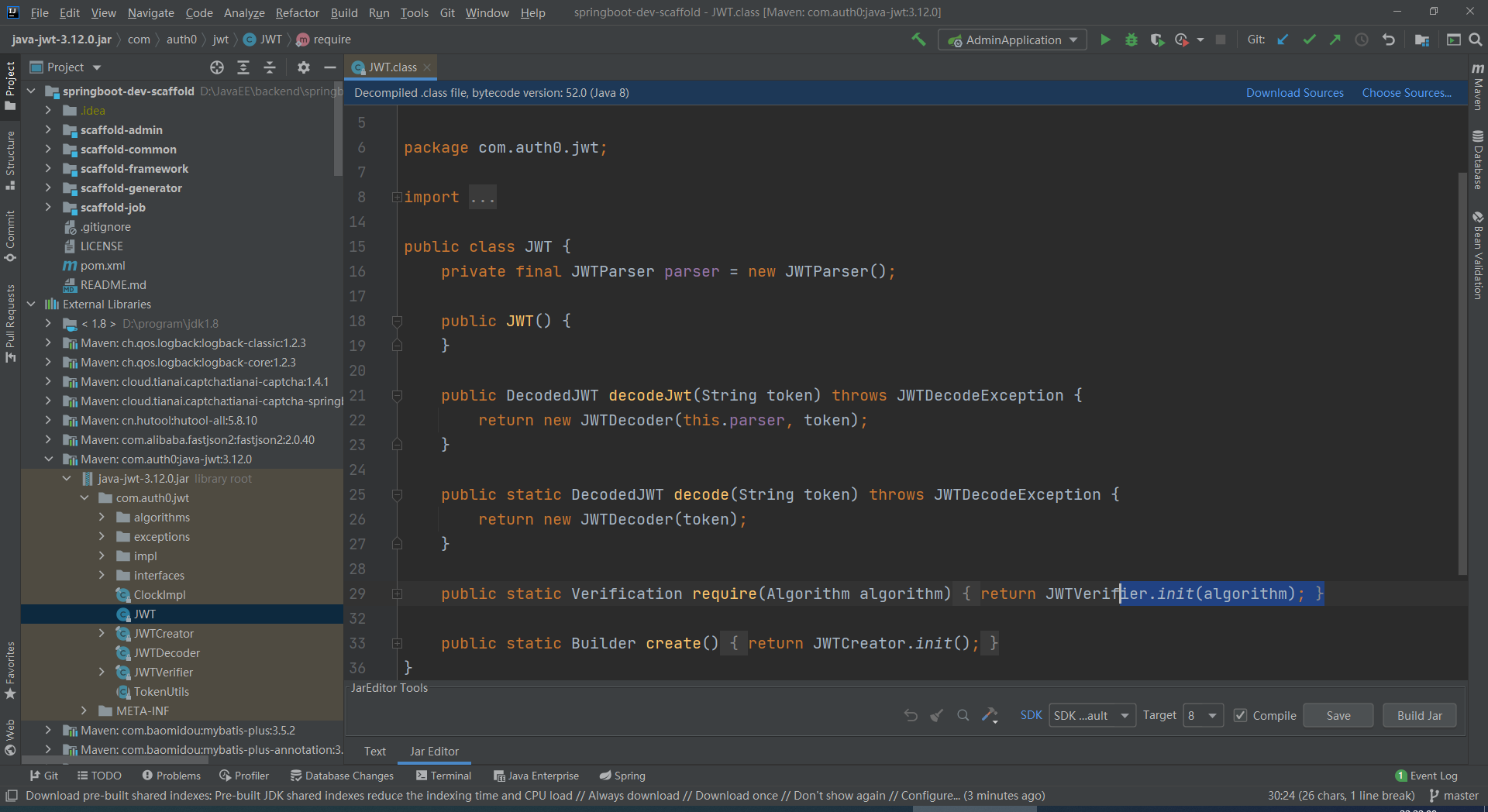Switch to the Text editor tab
Viewport: 1488px width, 812px height.
click(375, 751)
